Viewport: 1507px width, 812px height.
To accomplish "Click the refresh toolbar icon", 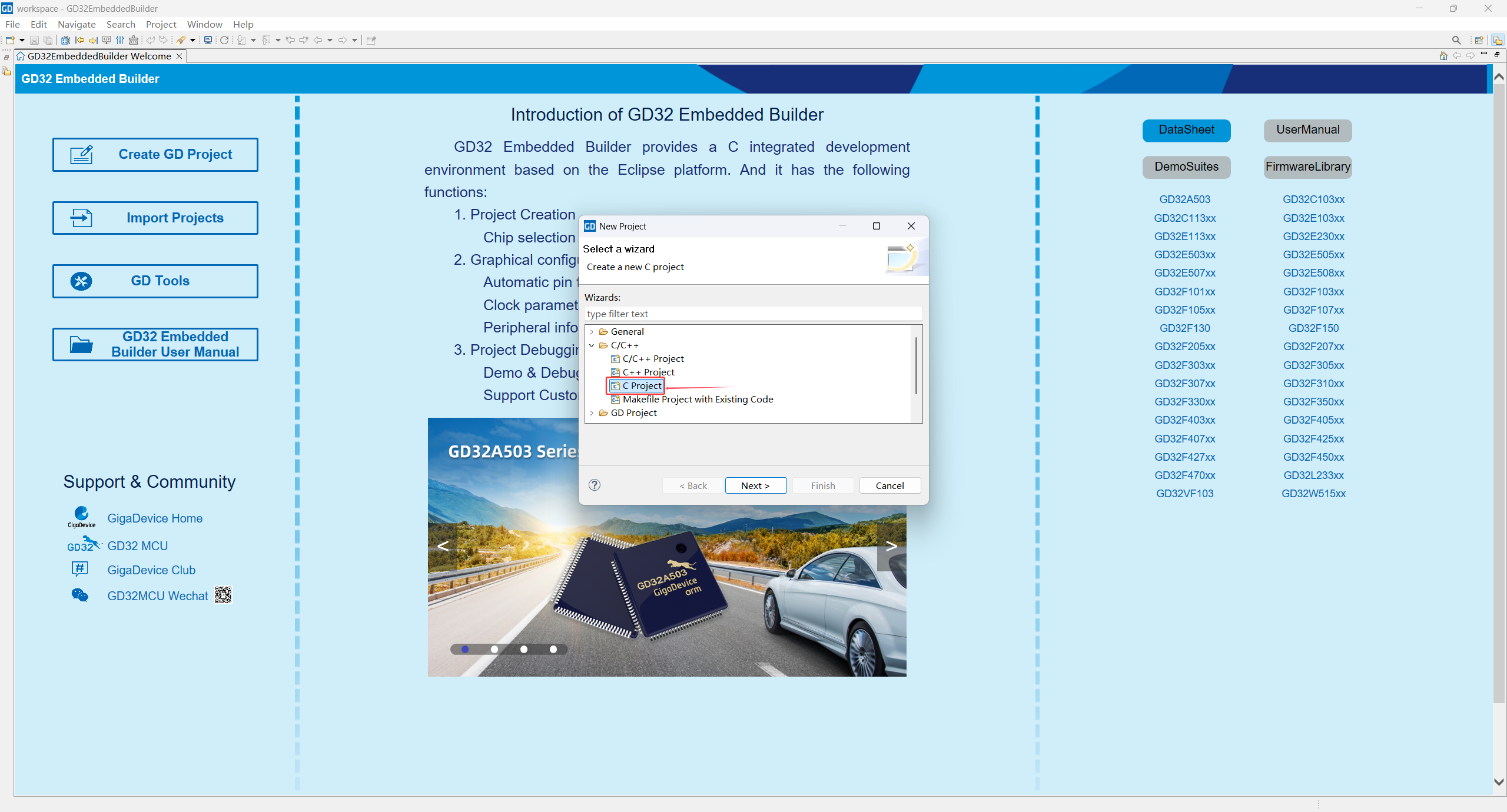I will (x=224, y=40).
